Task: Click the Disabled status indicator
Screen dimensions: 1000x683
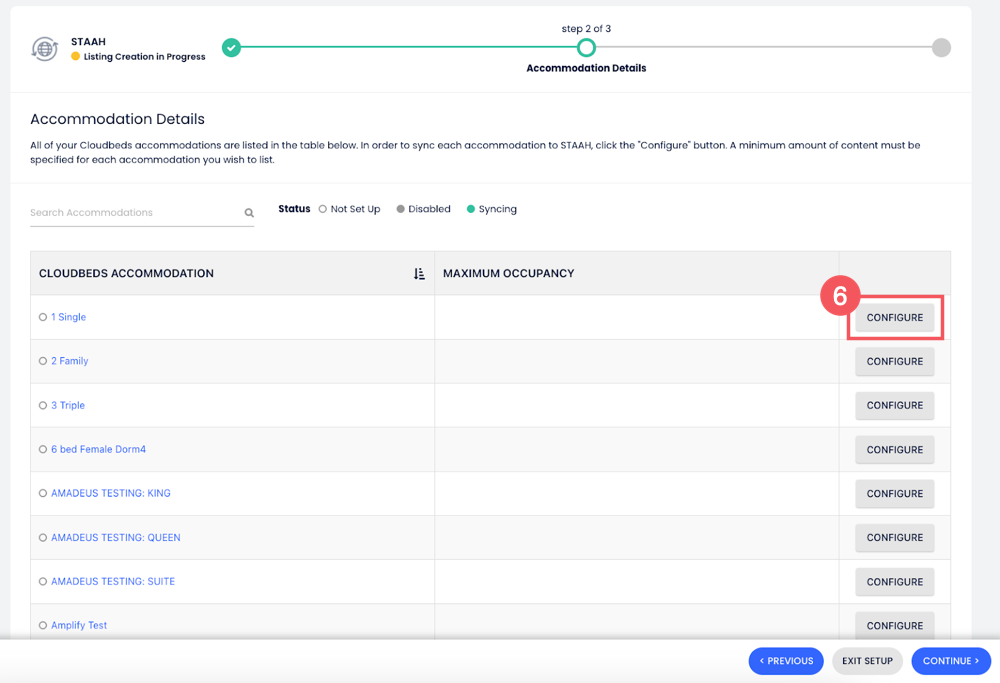Action: click(401, 209)
